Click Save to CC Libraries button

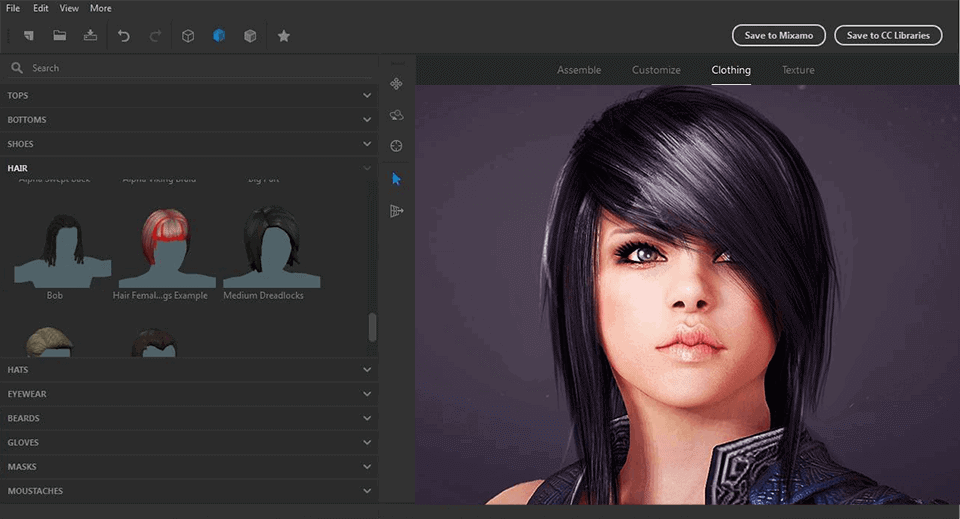[x=888, y=36]
